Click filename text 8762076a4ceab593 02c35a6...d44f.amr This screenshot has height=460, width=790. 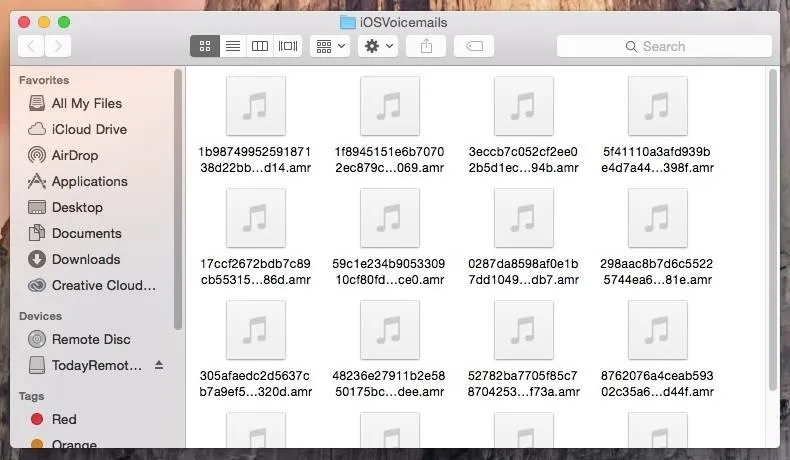[x=657, y=384]
